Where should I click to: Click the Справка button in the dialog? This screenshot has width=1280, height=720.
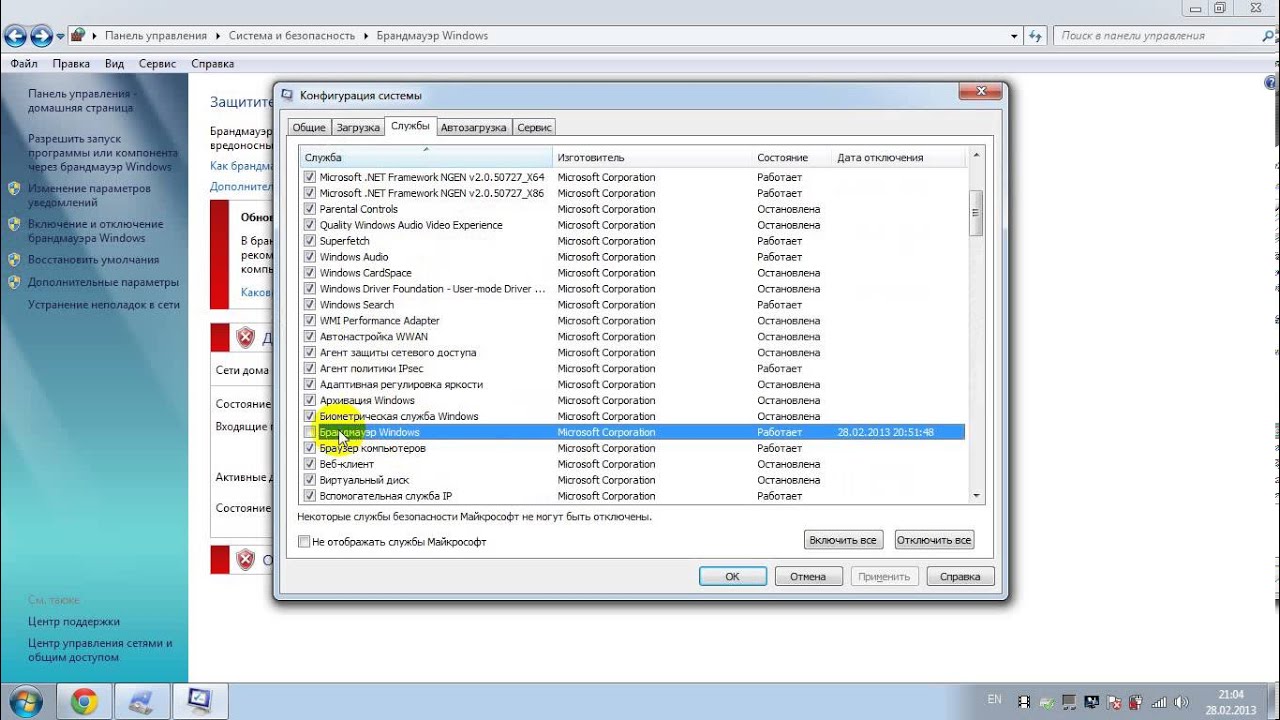click(961, 577)
